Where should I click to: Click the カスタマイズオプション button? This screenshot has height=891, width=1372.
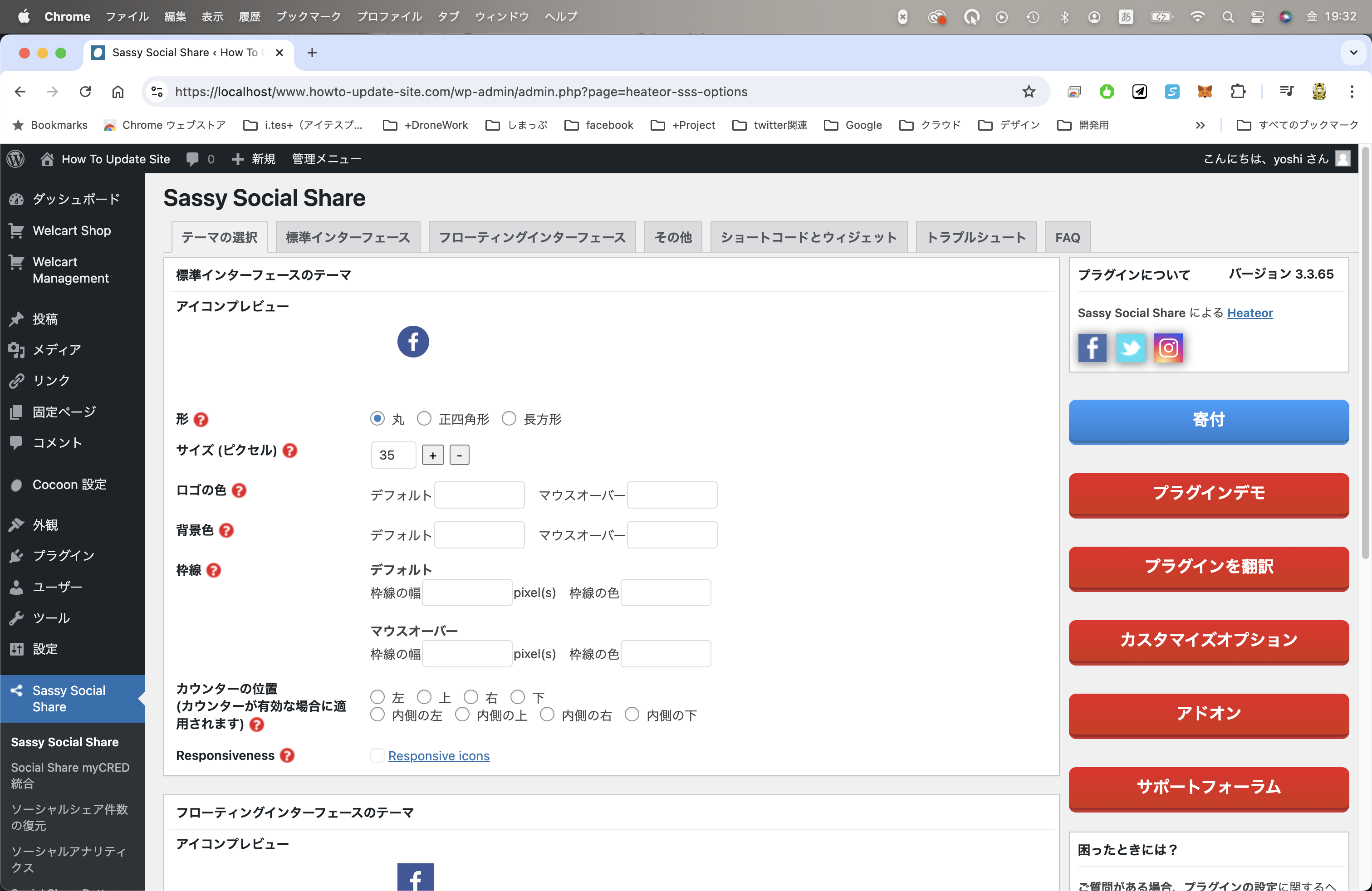coord(1208,642)
